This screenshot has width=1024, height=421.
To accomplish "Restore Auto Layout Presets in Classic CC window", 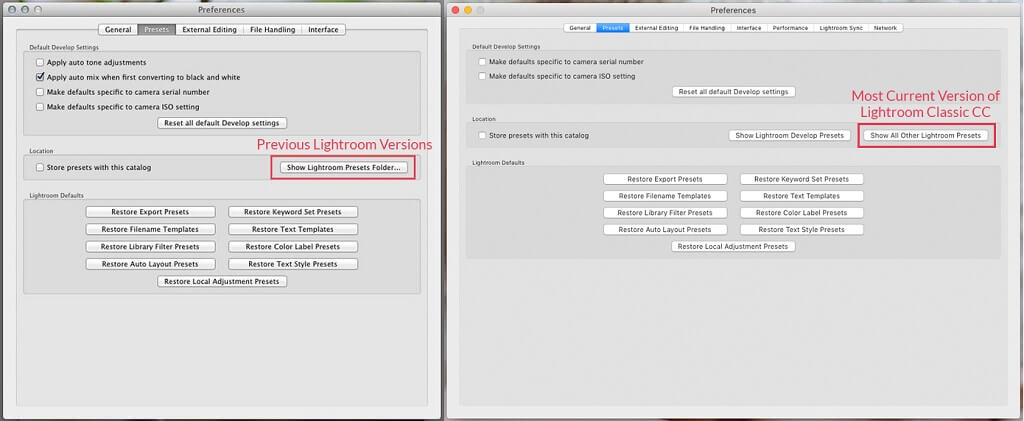I will (x=665, y=230).
